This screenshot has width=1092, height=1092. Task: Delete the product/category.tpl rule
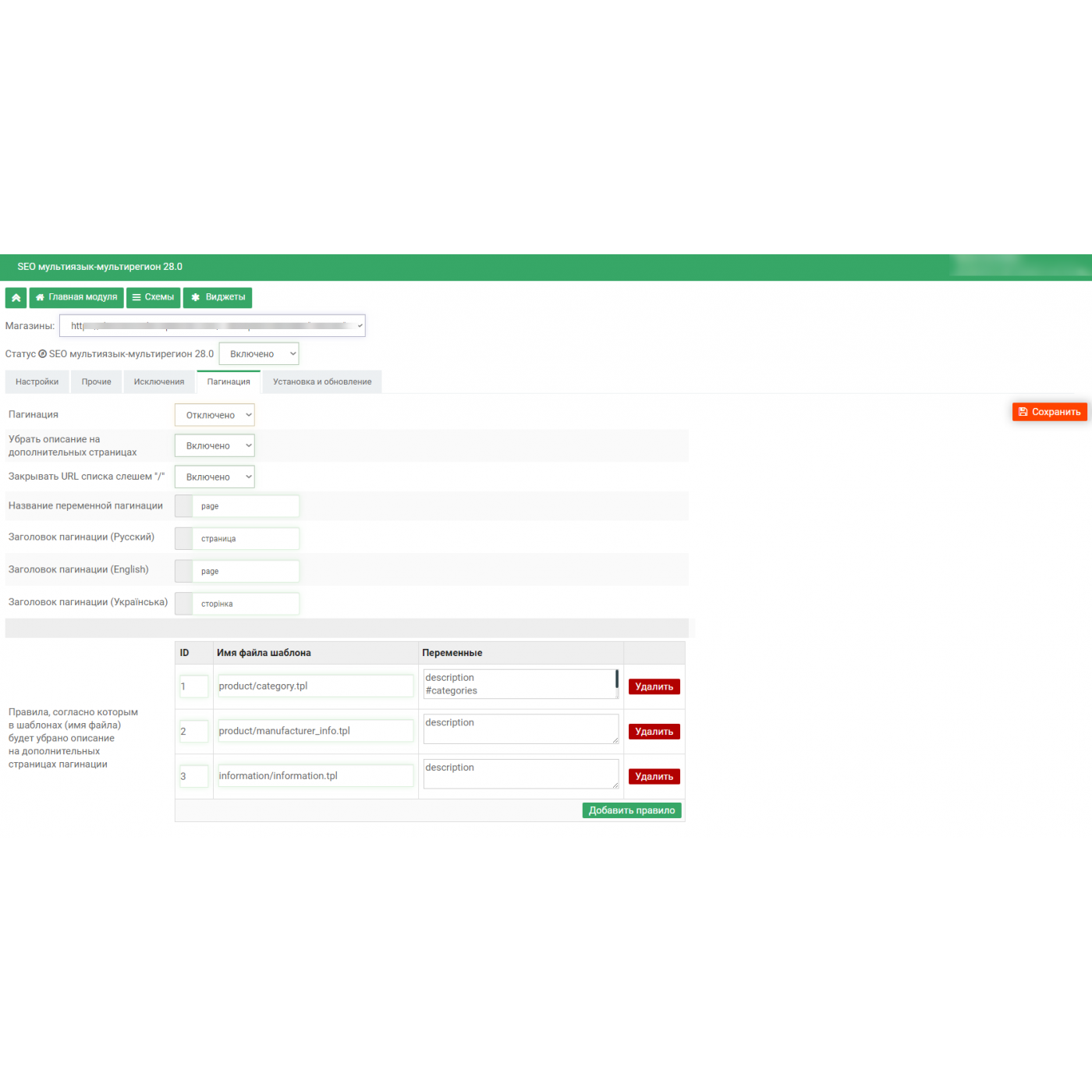pos(654,686)
